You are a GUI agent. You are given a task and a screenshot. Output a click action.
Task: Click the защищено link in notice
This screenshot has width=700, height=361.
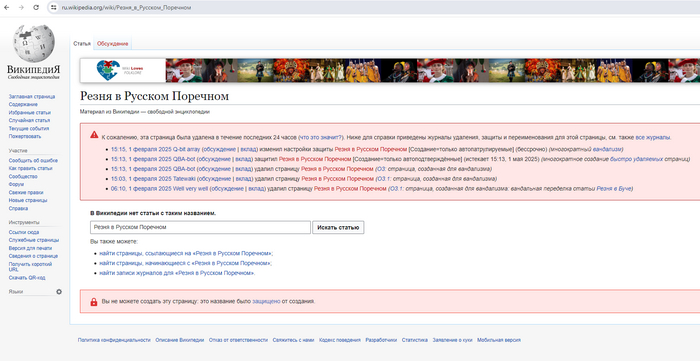[266, 302]
